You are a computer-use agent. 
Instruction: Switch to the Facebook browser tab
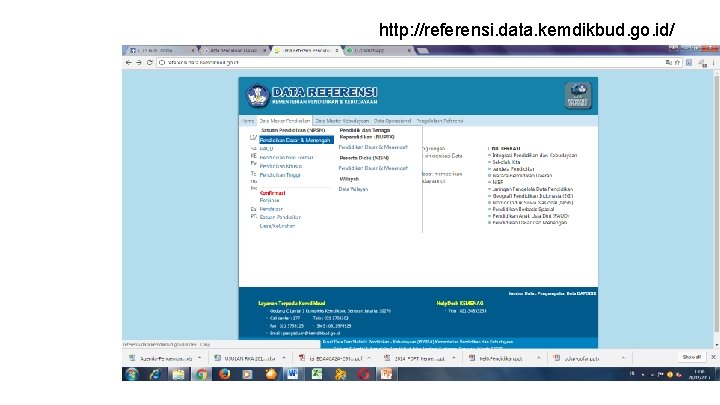pyautogui.click(x=161, y=51)
